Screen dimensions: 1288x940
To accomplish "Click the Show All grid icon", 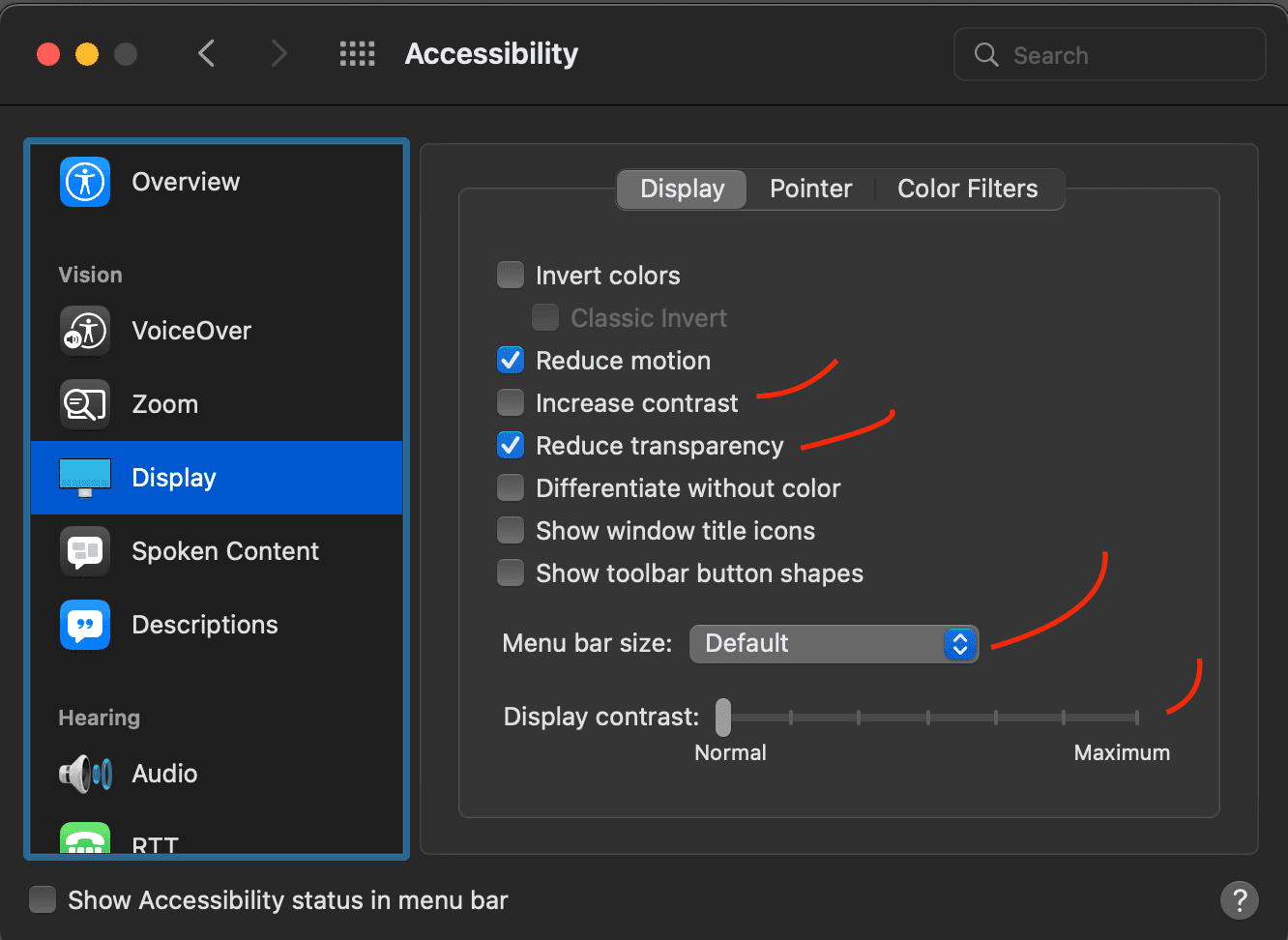I will pos(357,53).
